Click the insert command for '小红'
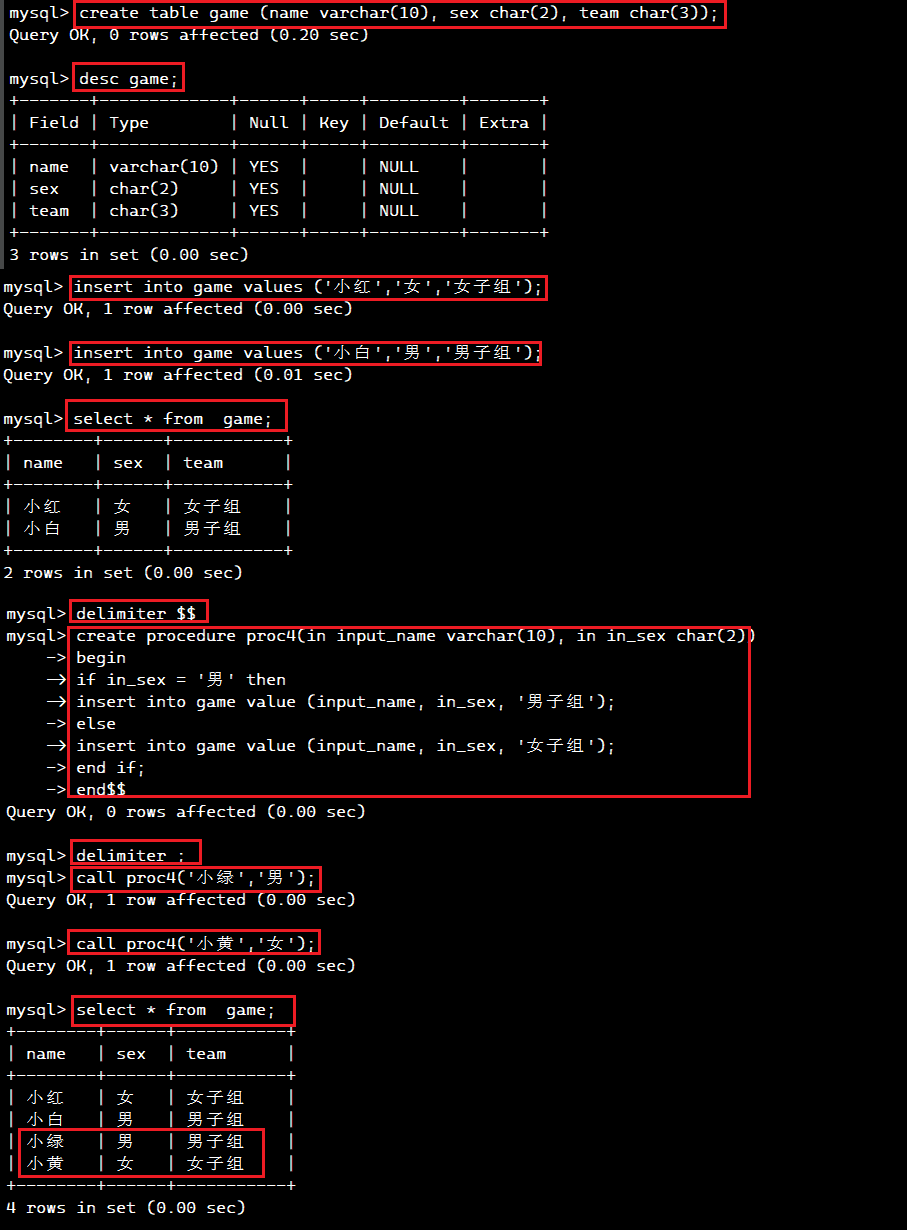The width and height of the screenshot is (907, 1230). pyautogui.click(x=308, y=288)
